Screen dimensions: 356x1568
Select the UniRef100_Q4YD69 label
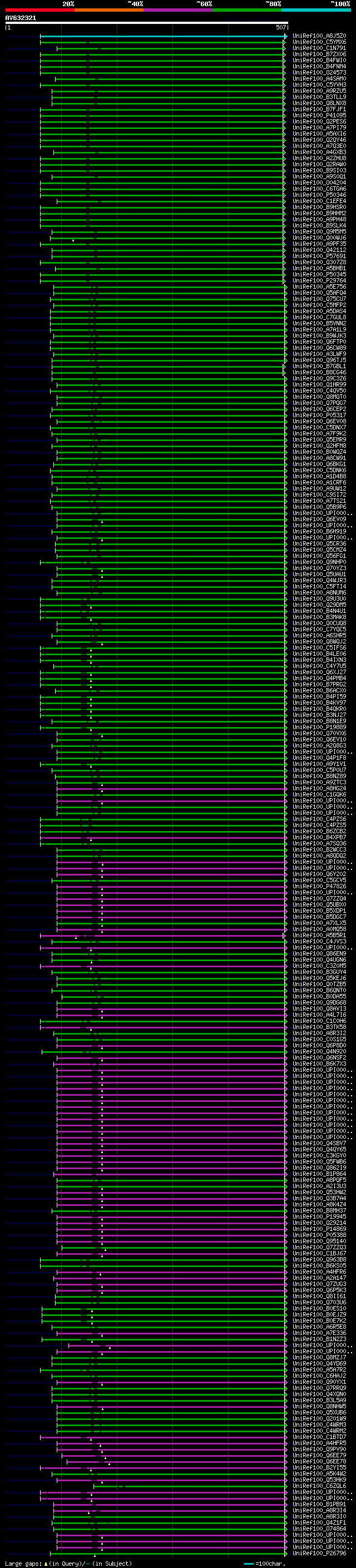(319, 1363)
